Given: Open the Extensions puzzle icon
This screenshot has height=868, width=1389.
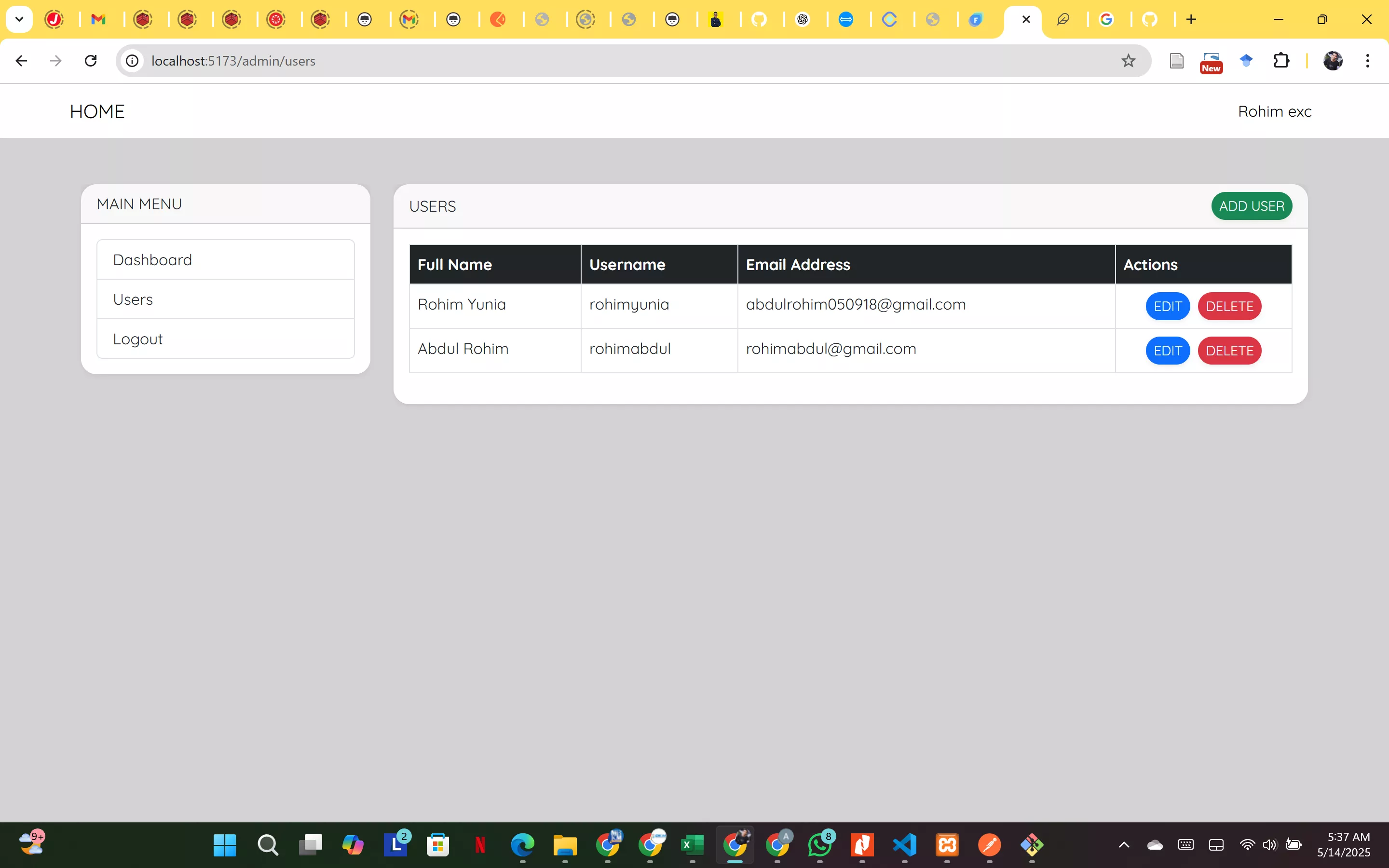Looking at the screenshot, I should (x=1281, y=61).
